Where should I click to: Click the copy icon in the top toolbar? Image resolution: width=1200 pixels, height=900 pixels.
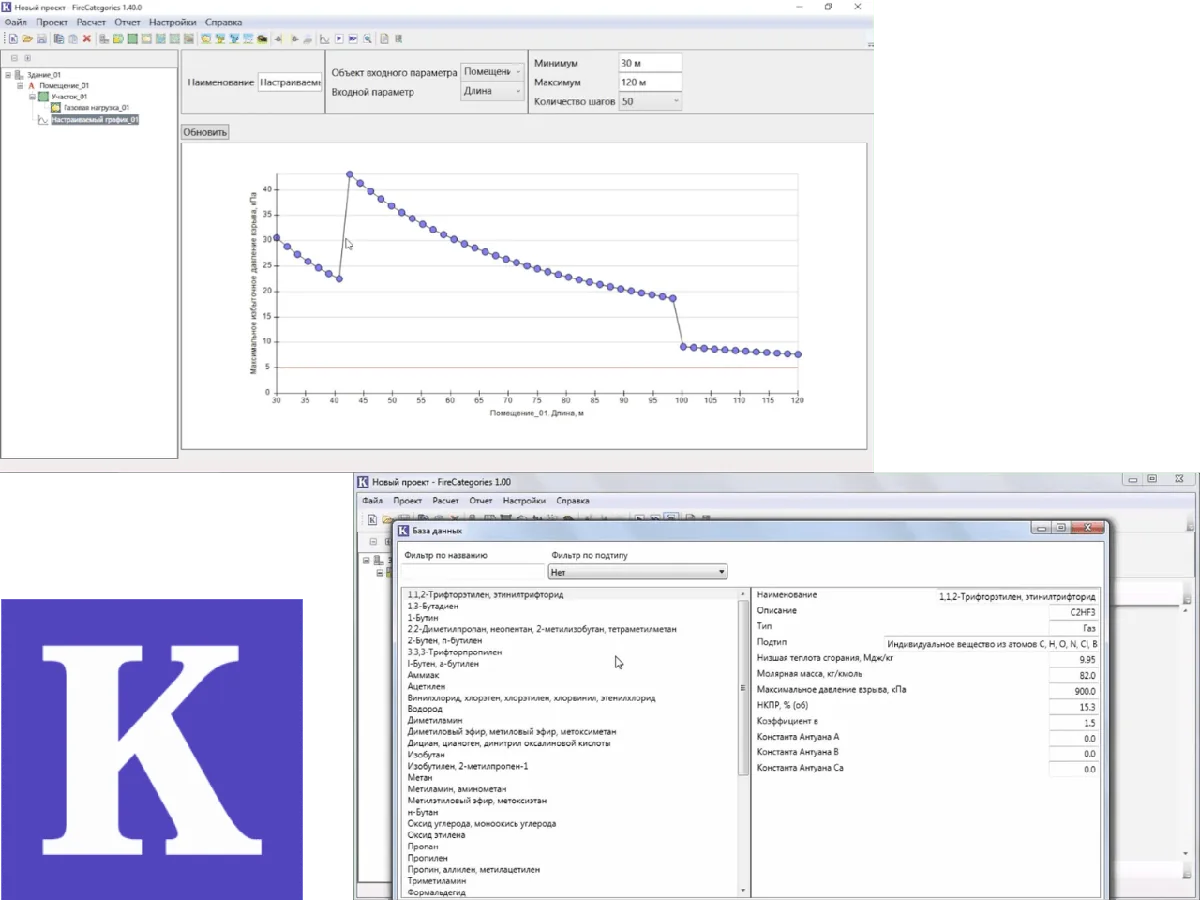59,39
